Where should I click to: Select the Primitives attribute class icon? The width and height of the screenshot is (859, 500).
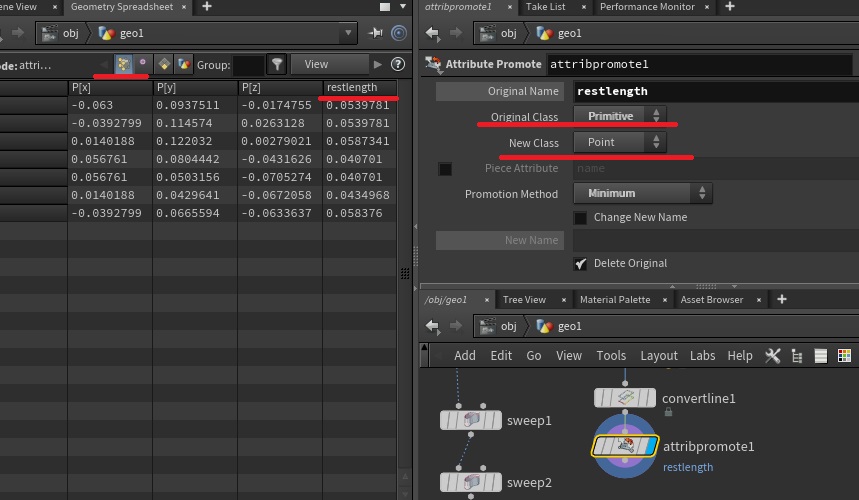(x=164, y=65)
